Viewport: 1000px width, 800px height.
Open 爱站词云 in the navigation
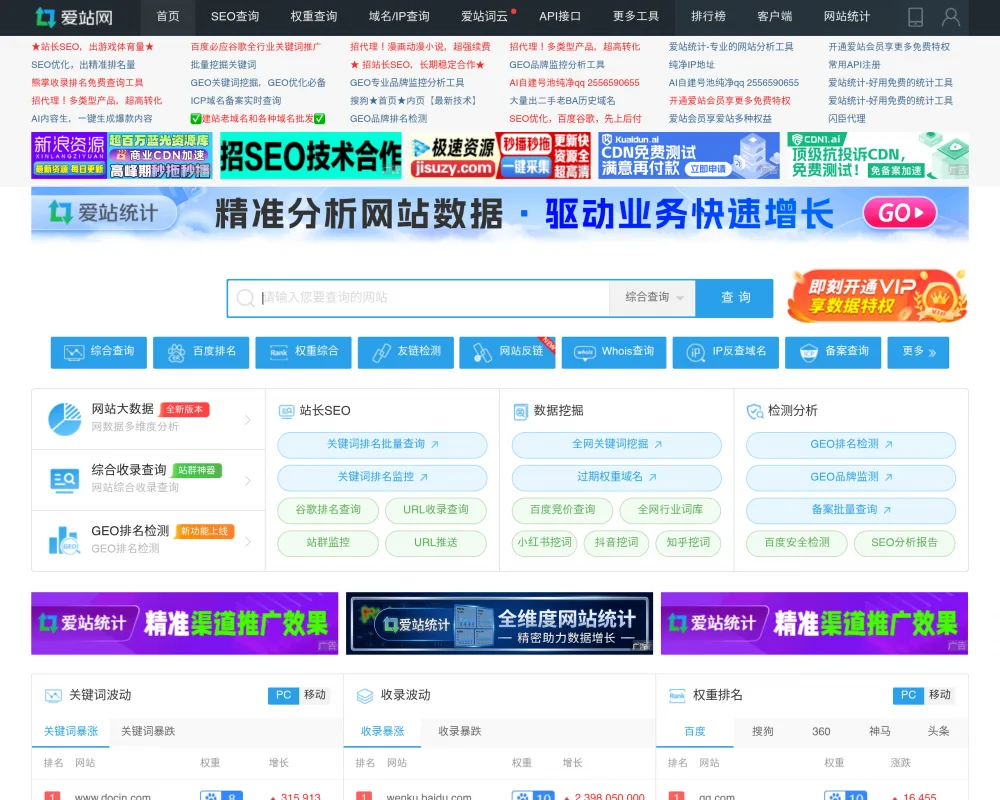click(x=485, y=17)
